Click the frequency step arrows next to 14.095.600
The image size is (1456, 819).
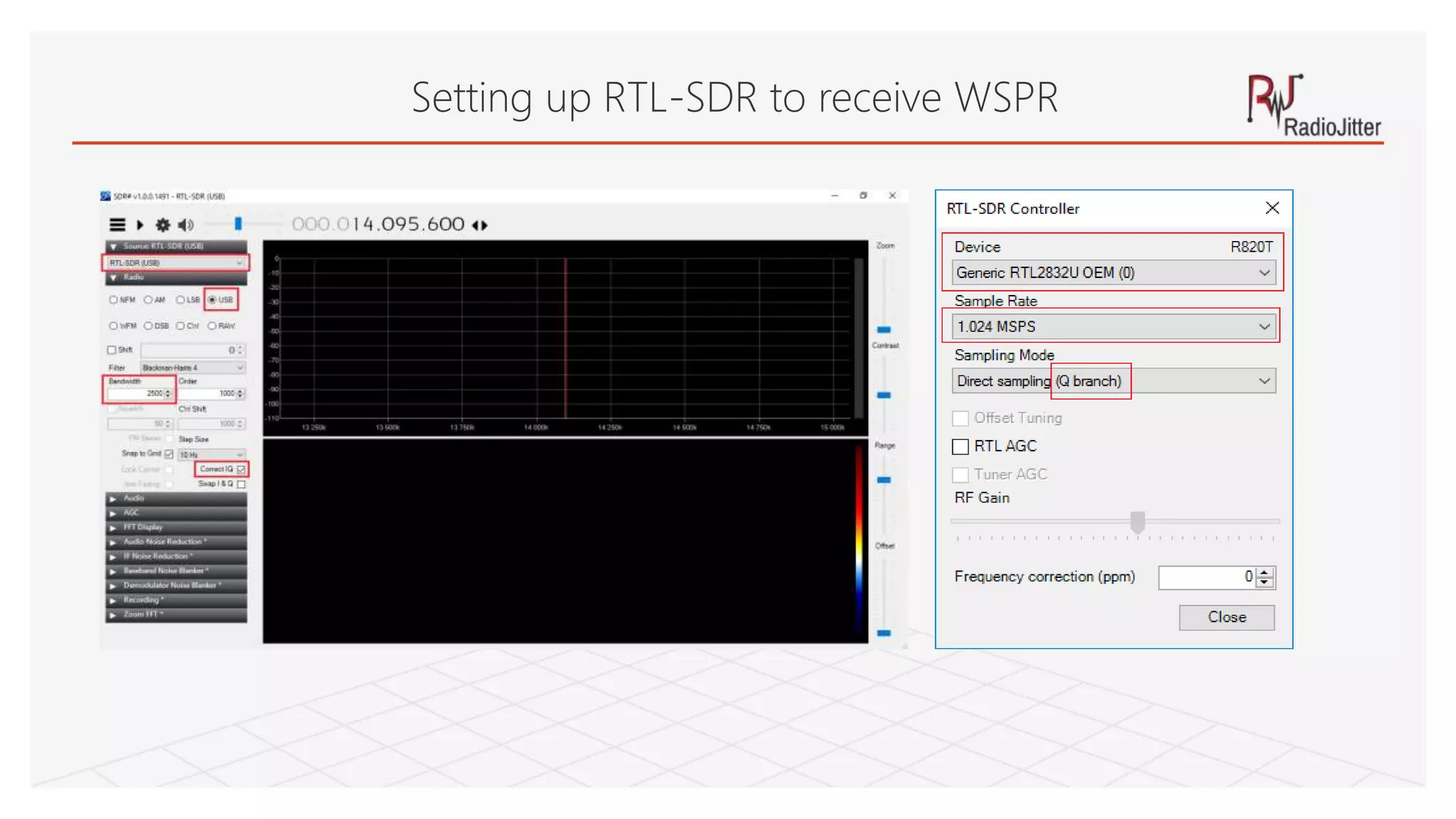[480, 225]
